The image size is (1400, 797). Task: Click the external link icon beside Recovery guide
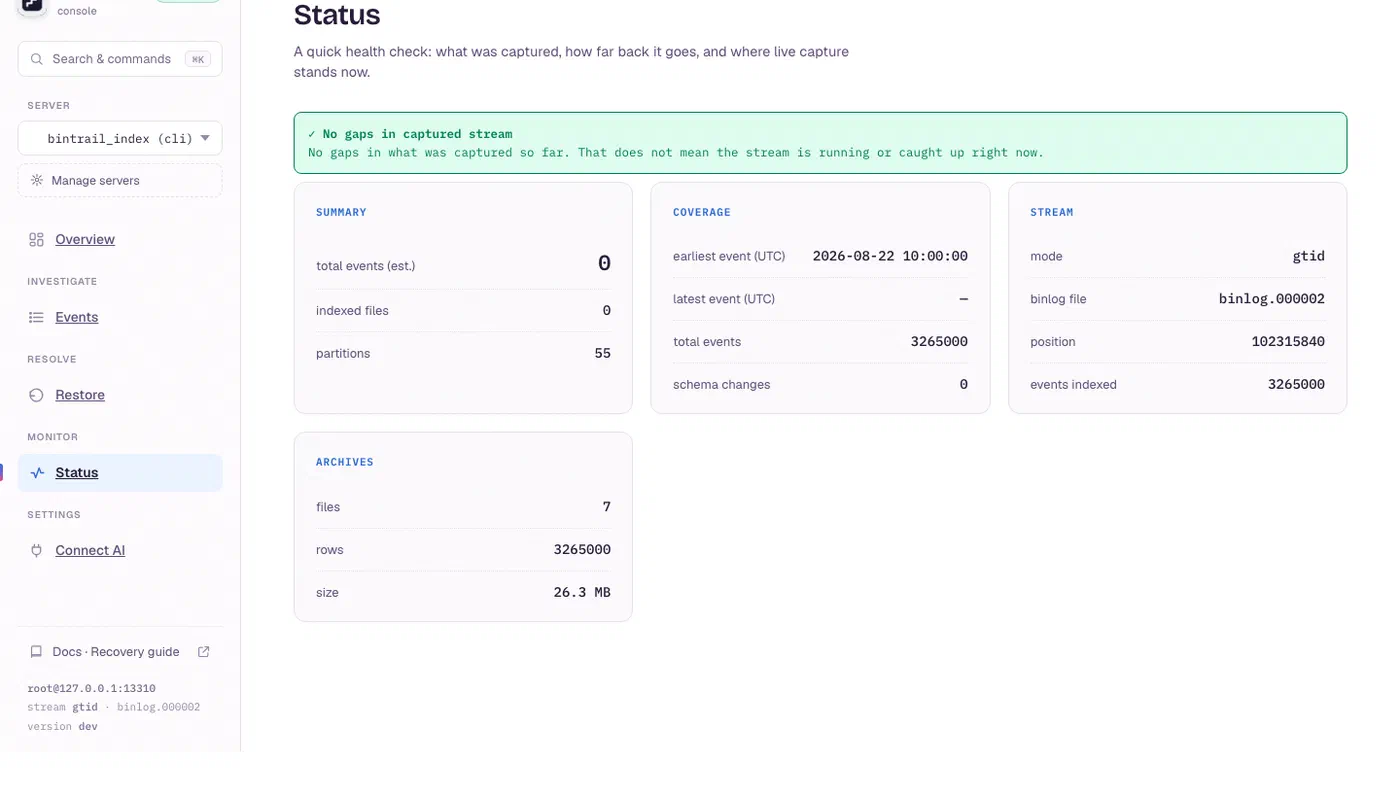coord(204,652)
